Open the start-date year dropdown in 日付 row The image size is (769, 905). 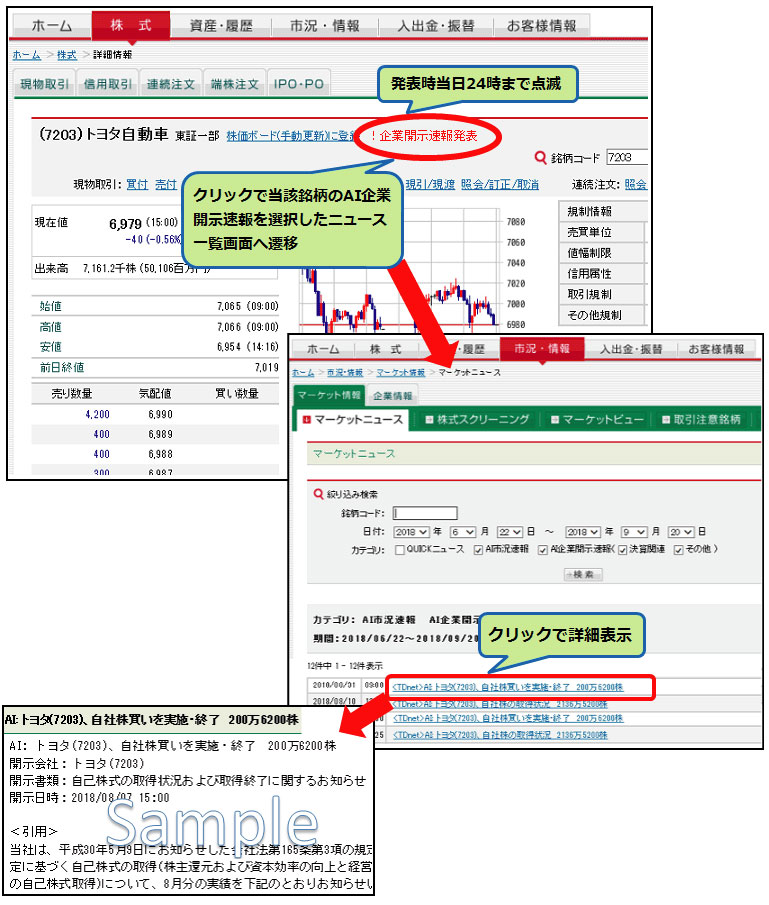[412, 532]
